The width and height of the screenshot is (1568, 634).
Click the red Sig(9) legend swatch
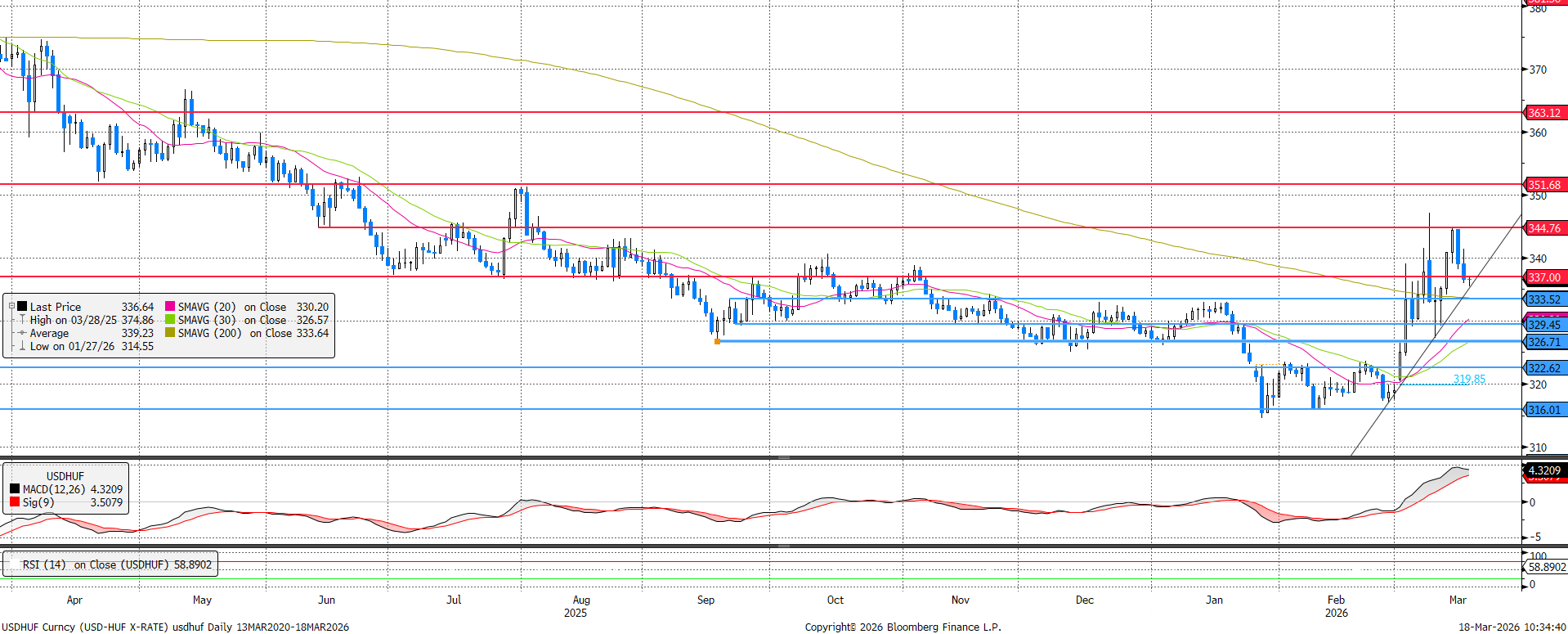coord(15,502)
